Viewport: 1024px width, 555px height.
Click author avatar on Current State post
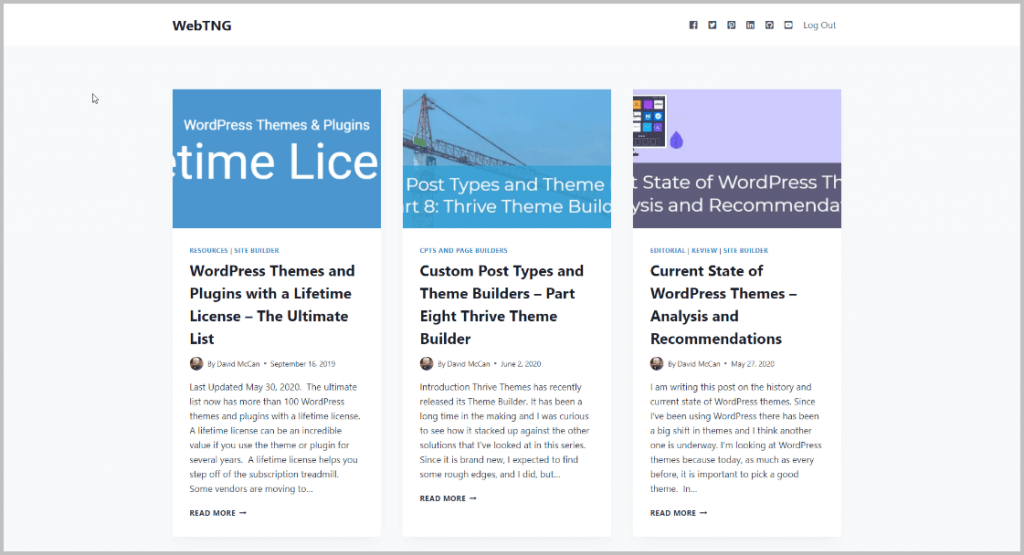pos(656,364)
